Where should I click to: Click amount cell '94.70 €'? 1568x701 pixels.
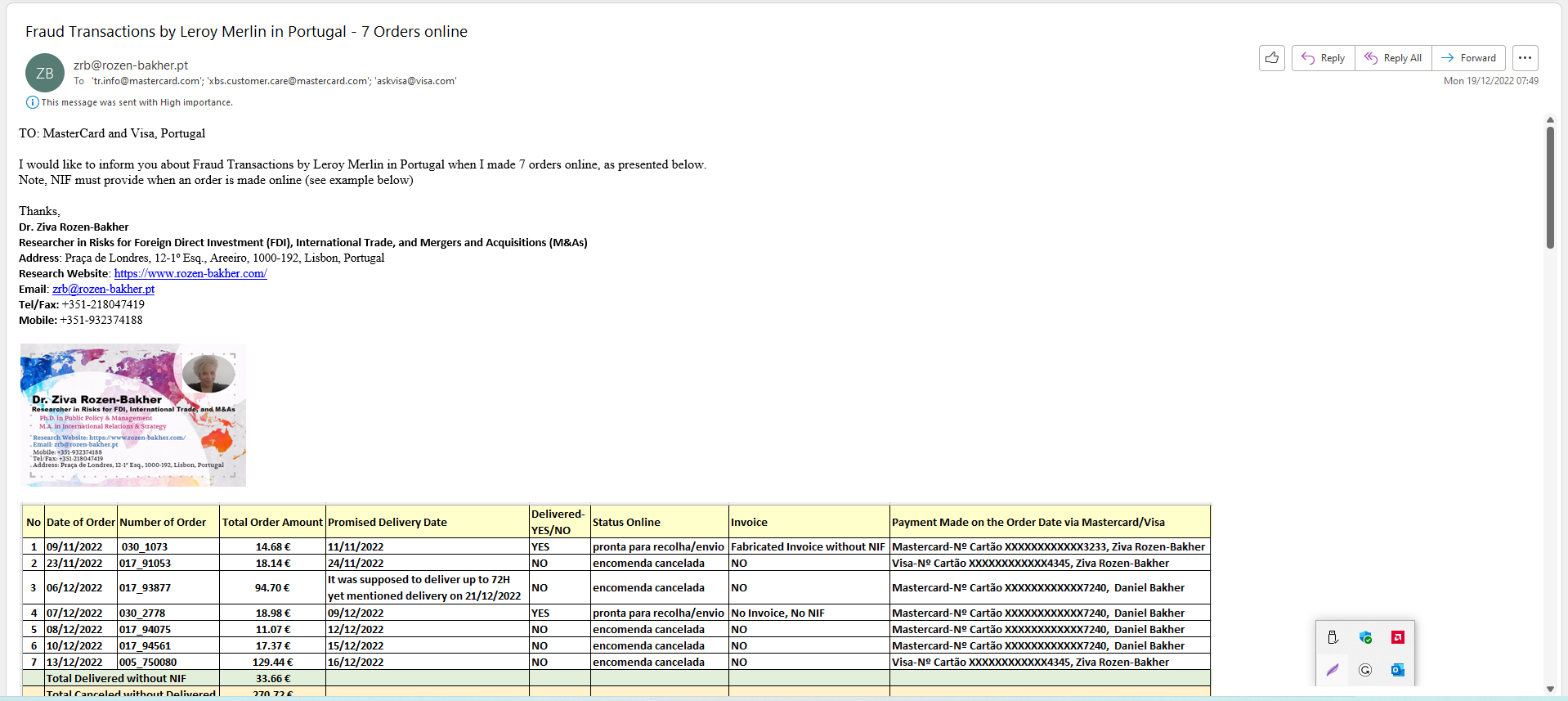click(272, 587)
